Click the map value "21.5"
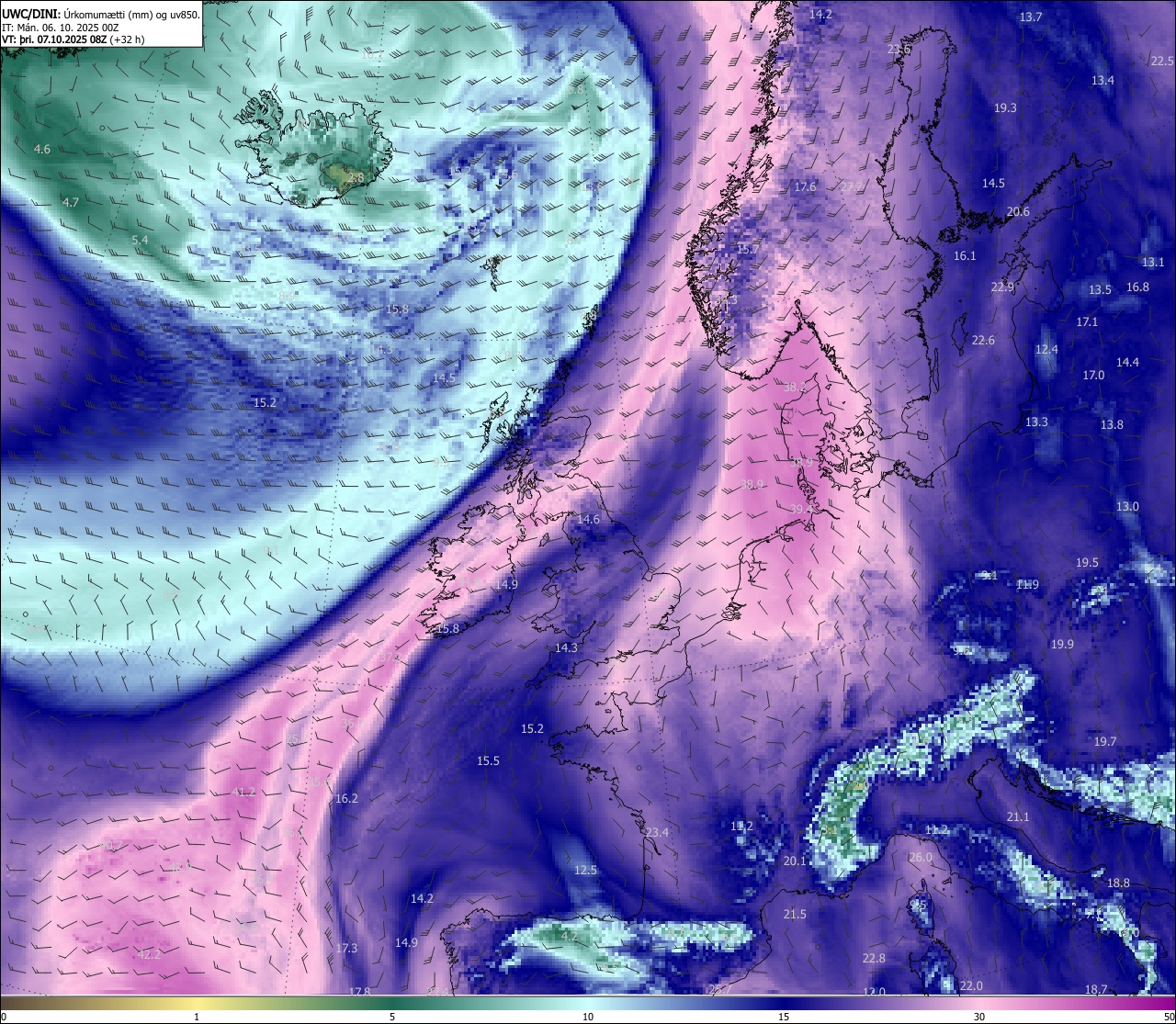This screenshot has height=1024, width=1176. (795, 915)
